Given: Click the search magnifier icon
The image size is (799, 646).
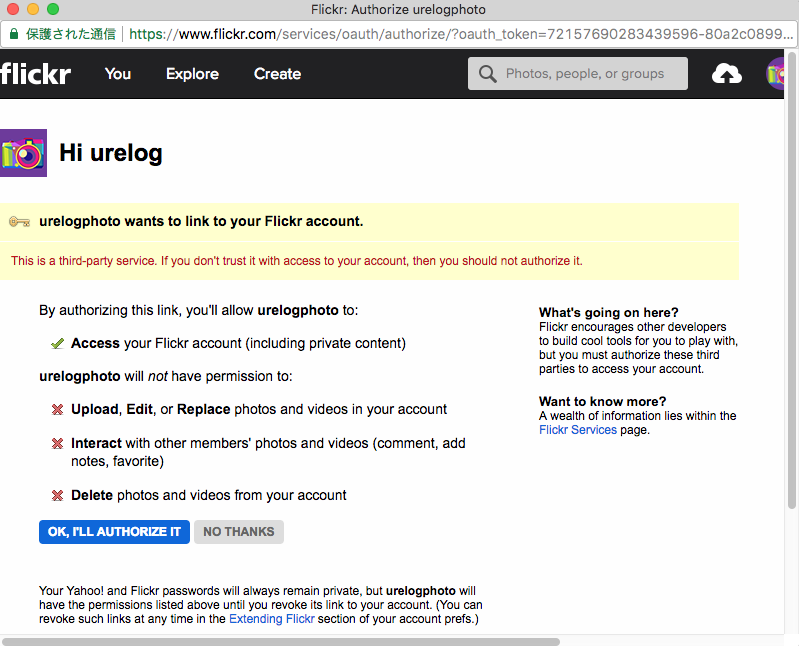Looking at the screenshot, I should (487, 74).
